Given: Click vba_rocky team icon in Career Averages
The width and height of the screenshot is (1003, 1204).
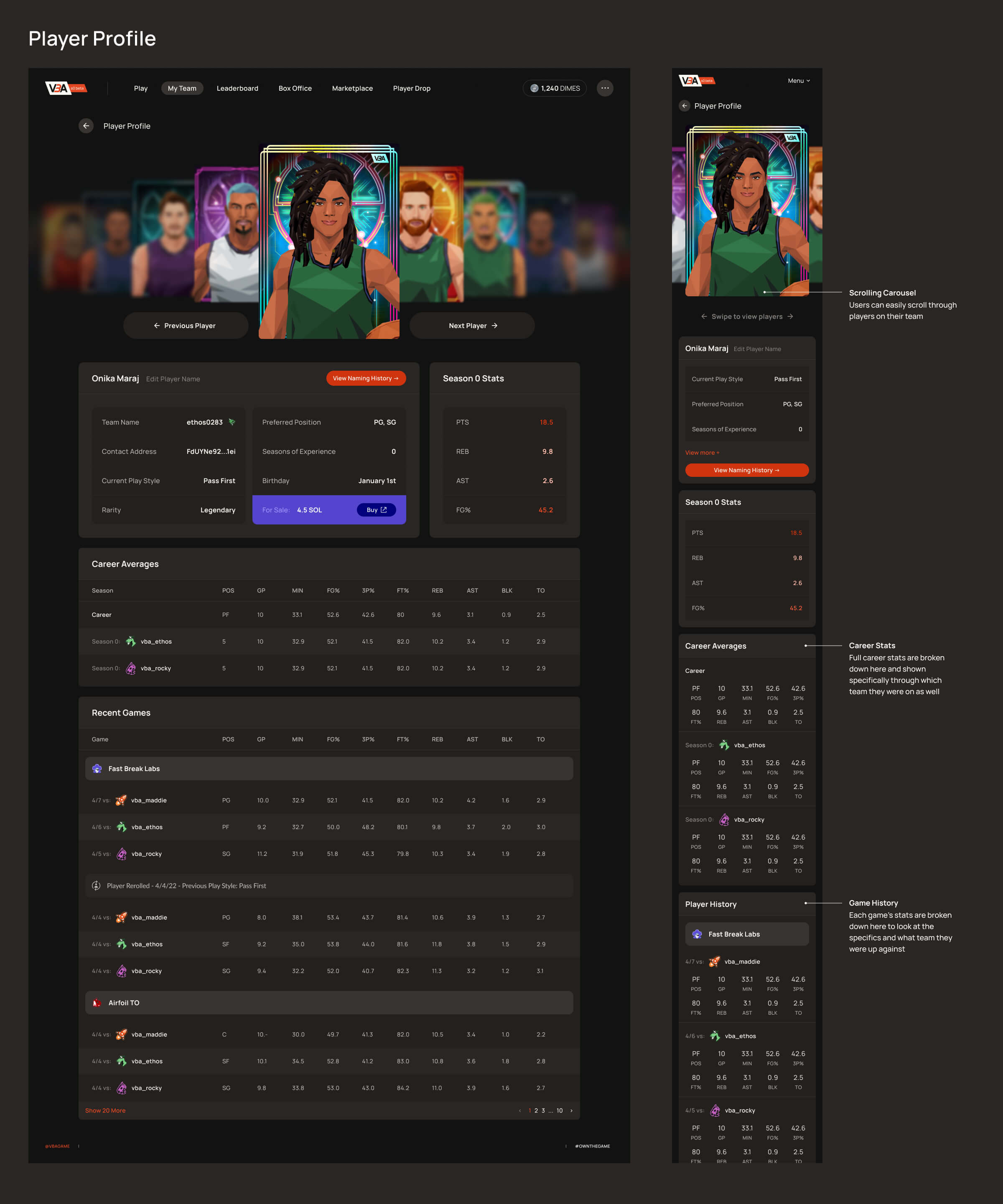Looking at the screenshot, I should (131, 669).
